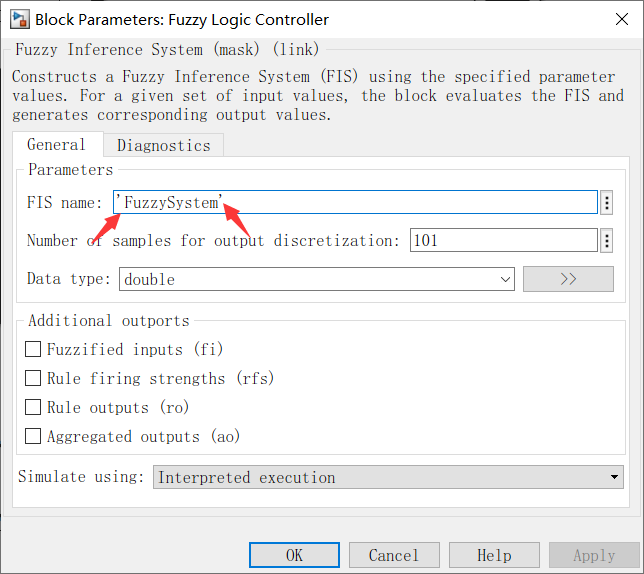Focus the number of samples field
Screen dimensions: 644x574
[503, 240]
